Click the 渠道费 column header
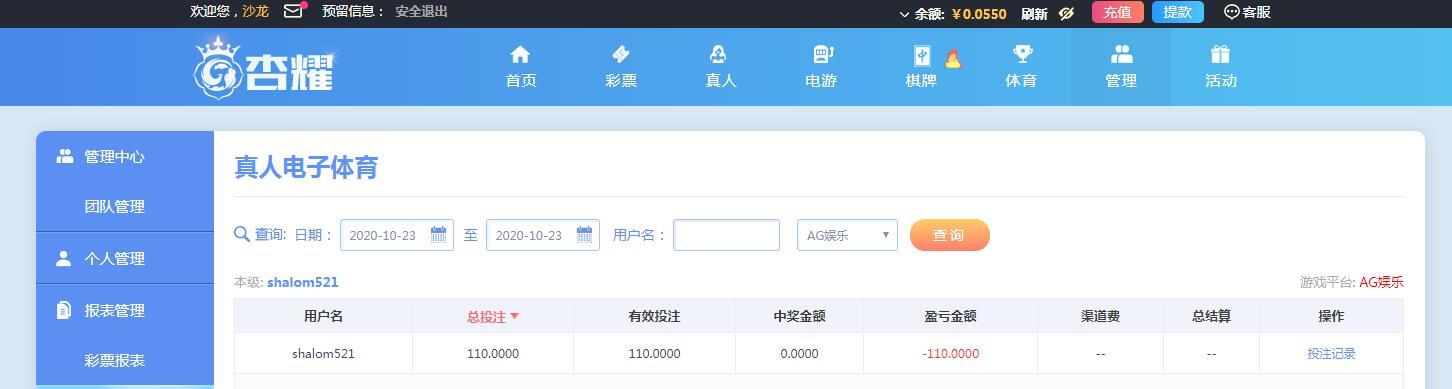The image size is (1452, 389). (1100, 316)
